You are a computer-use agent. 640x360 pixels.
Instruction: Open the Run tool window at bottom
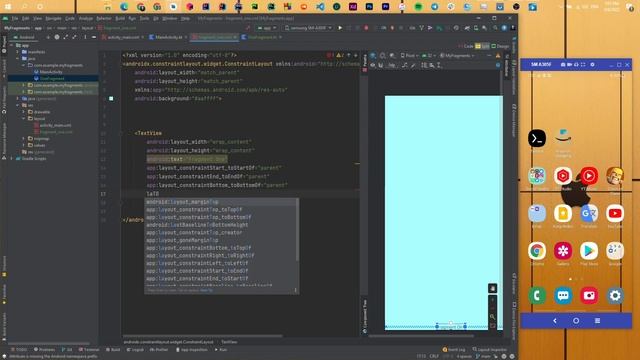point(222,350)
